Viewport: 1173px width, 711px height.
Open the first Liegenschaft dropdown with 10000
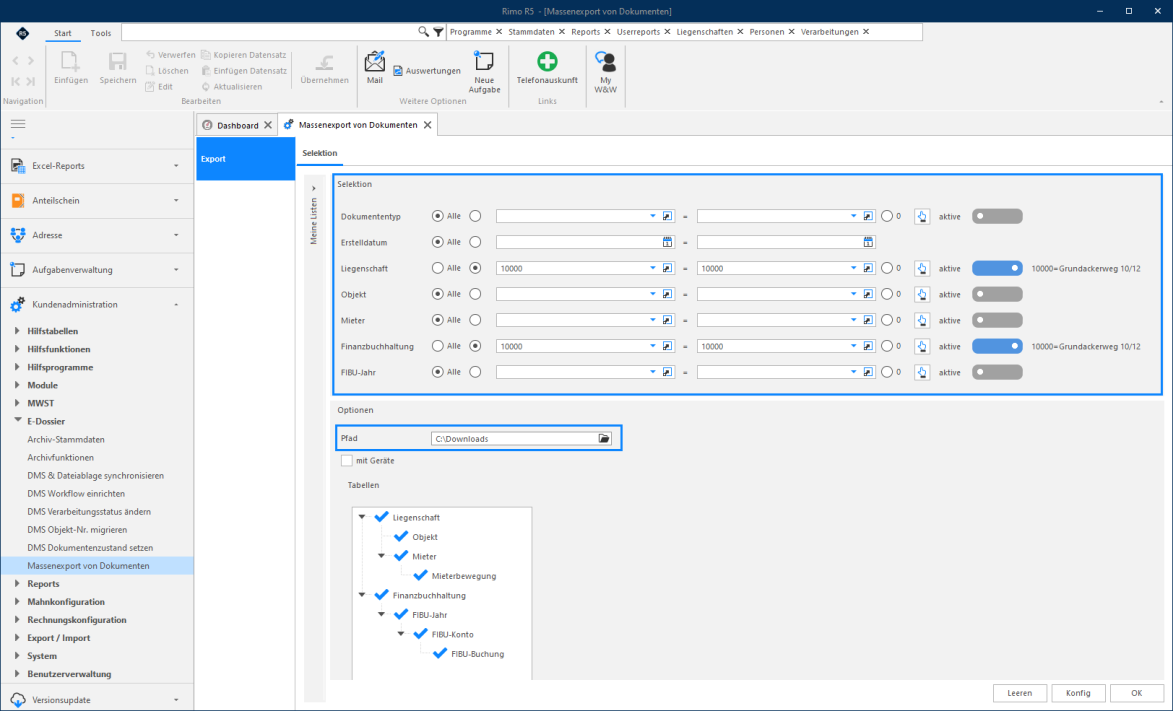click(x=652, y=268)
